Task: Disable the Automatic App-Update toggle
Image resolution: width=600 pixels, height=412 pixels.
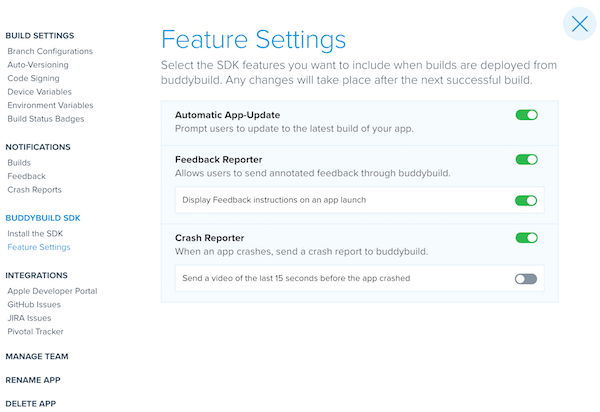Action: pyautogui.click(x=527, y=115)
